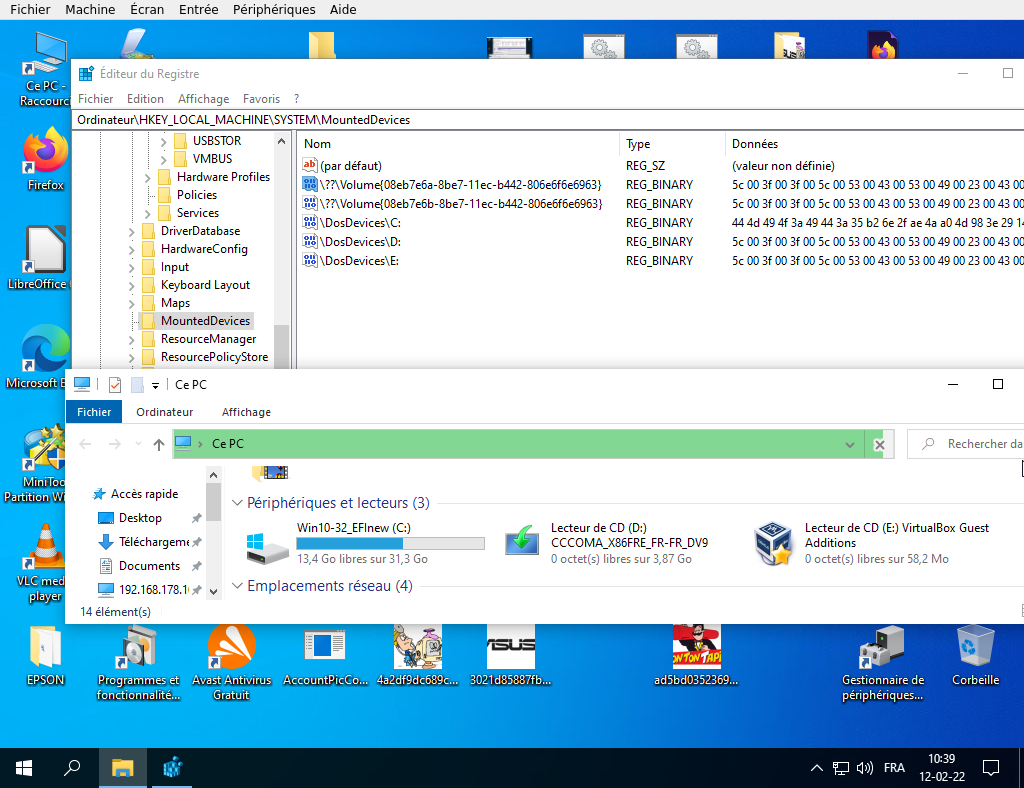1024x788 pixels.
Task: Open the 3021d85887fb... ASUS image file
Action: [510, 655]
